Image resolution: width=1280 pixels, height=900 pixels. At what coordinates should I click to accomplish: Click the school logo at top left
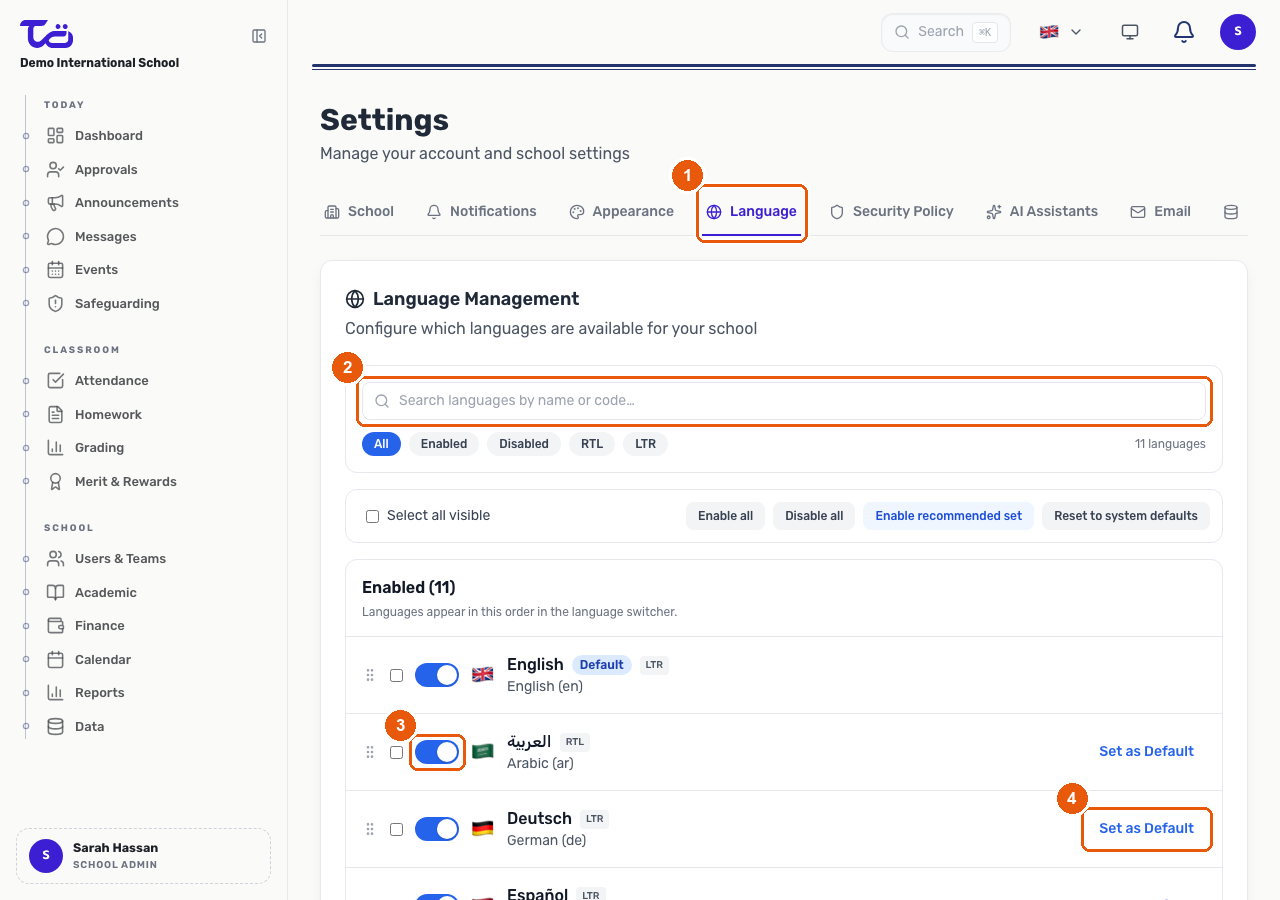pyautogui.click(x=47, y=33)
